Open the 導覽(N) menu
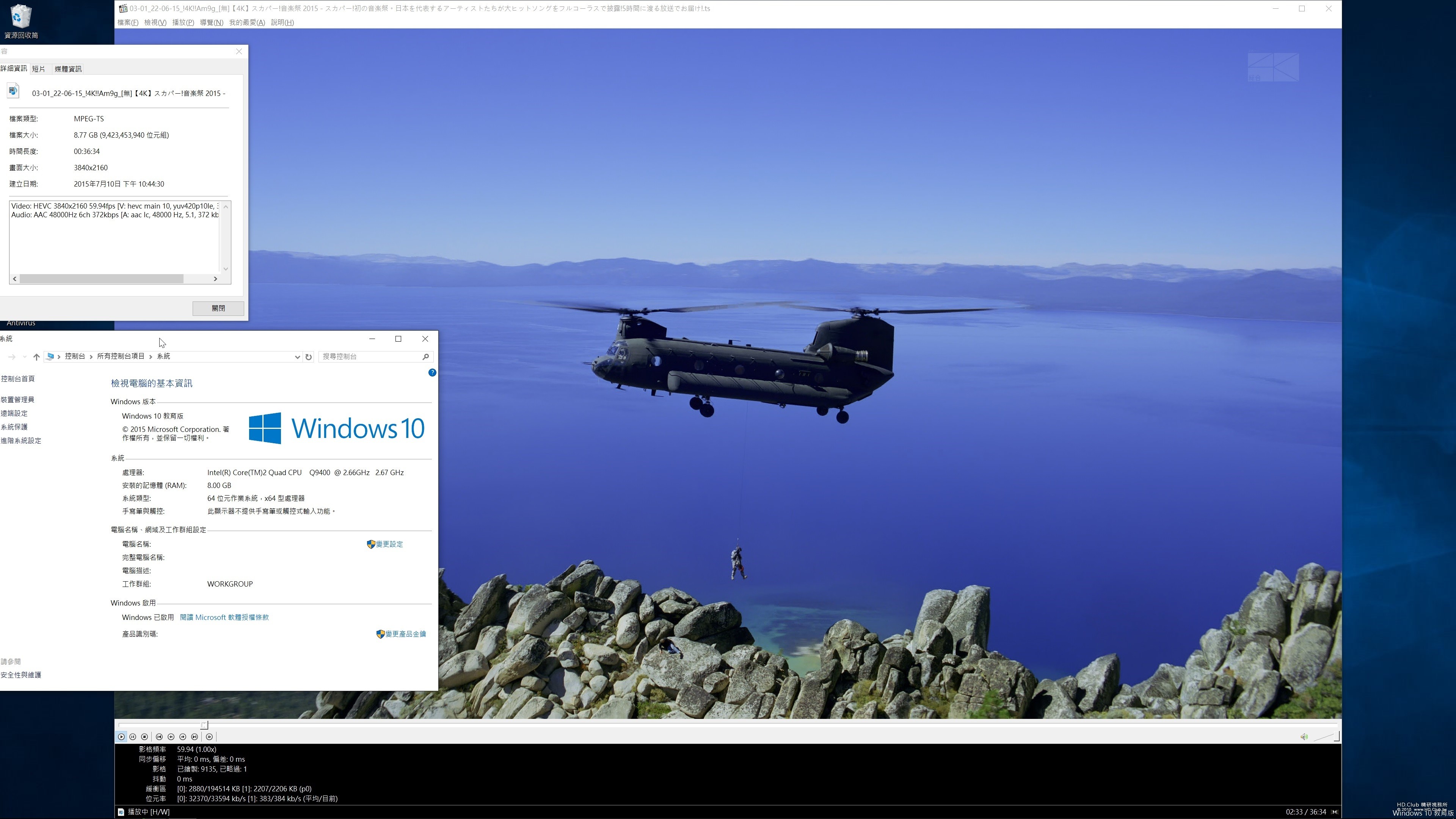Screen dimensions: 1456x819 (212, 23)
